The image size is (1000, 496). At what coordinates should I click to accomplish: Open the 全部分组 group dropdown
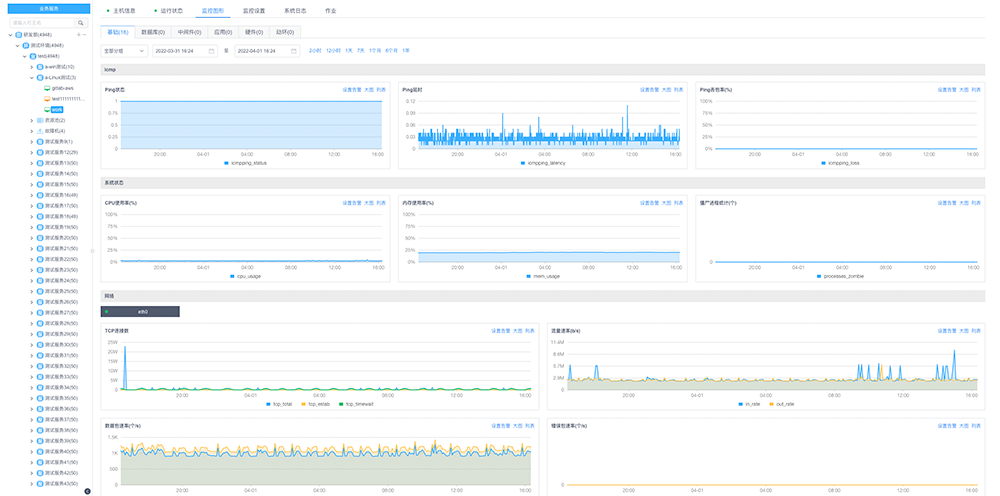click(124, 51)
